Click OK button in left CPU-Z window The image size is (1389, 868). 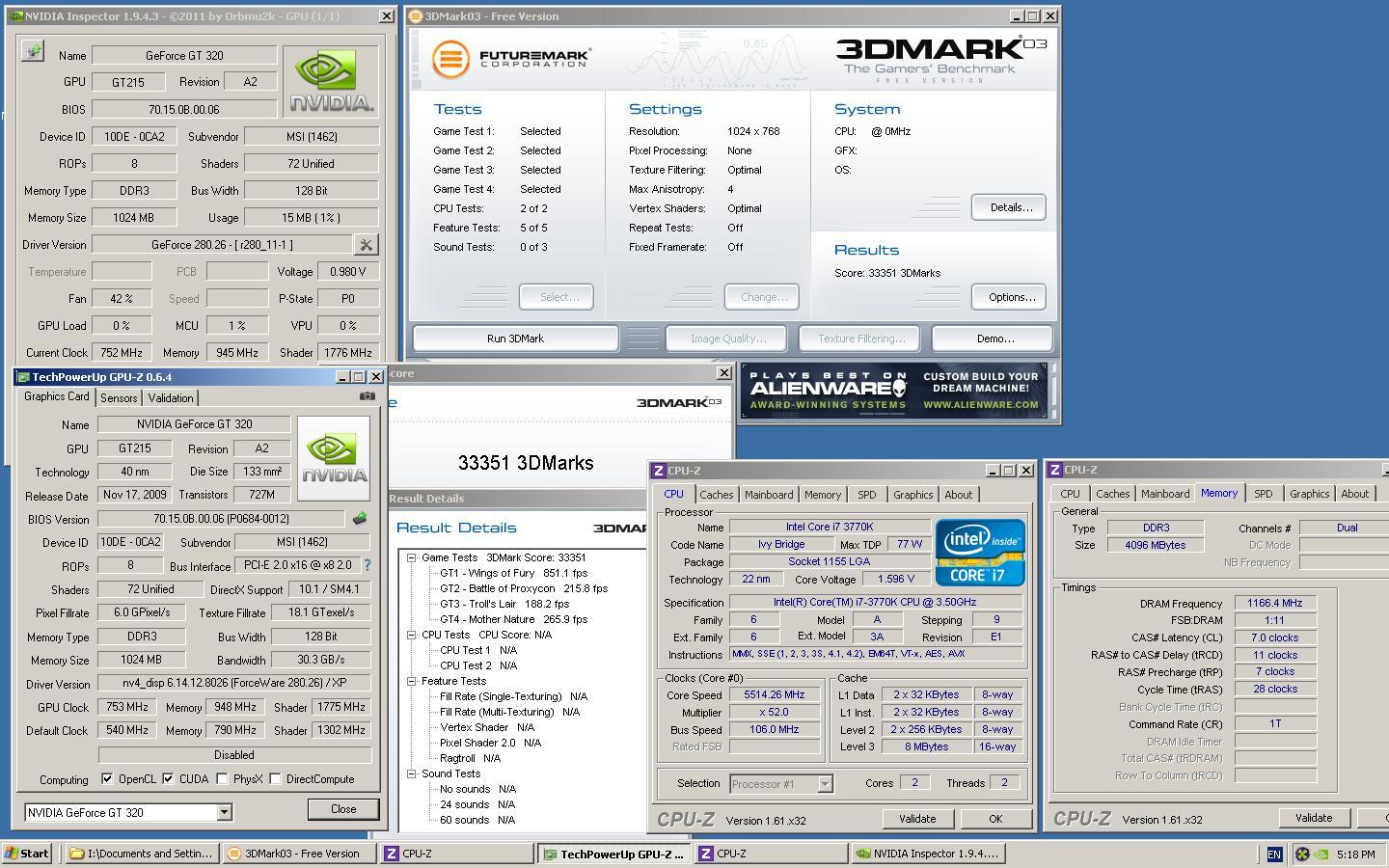(x=995, y=819)
